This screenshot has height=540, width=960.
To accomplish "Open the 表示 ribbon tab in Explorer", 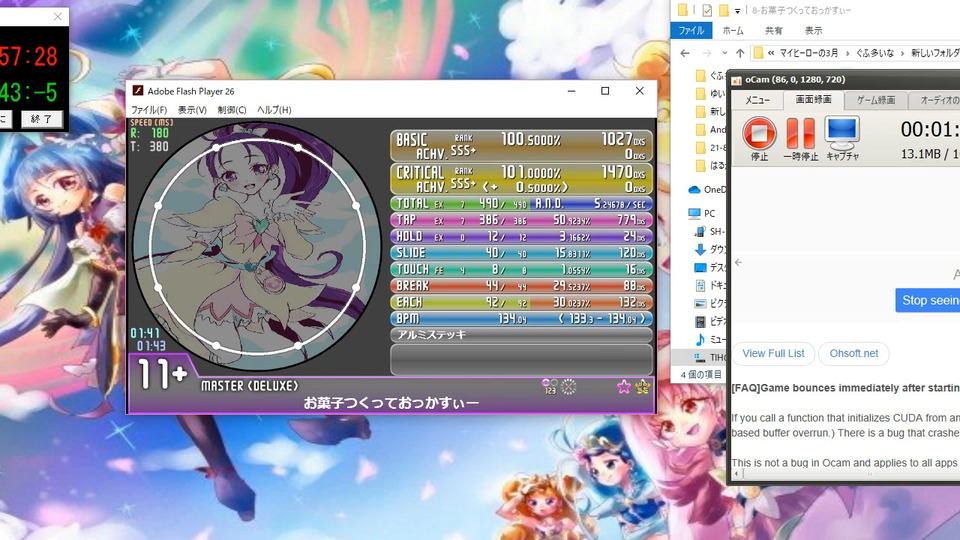I will click(x=813, y=31).
